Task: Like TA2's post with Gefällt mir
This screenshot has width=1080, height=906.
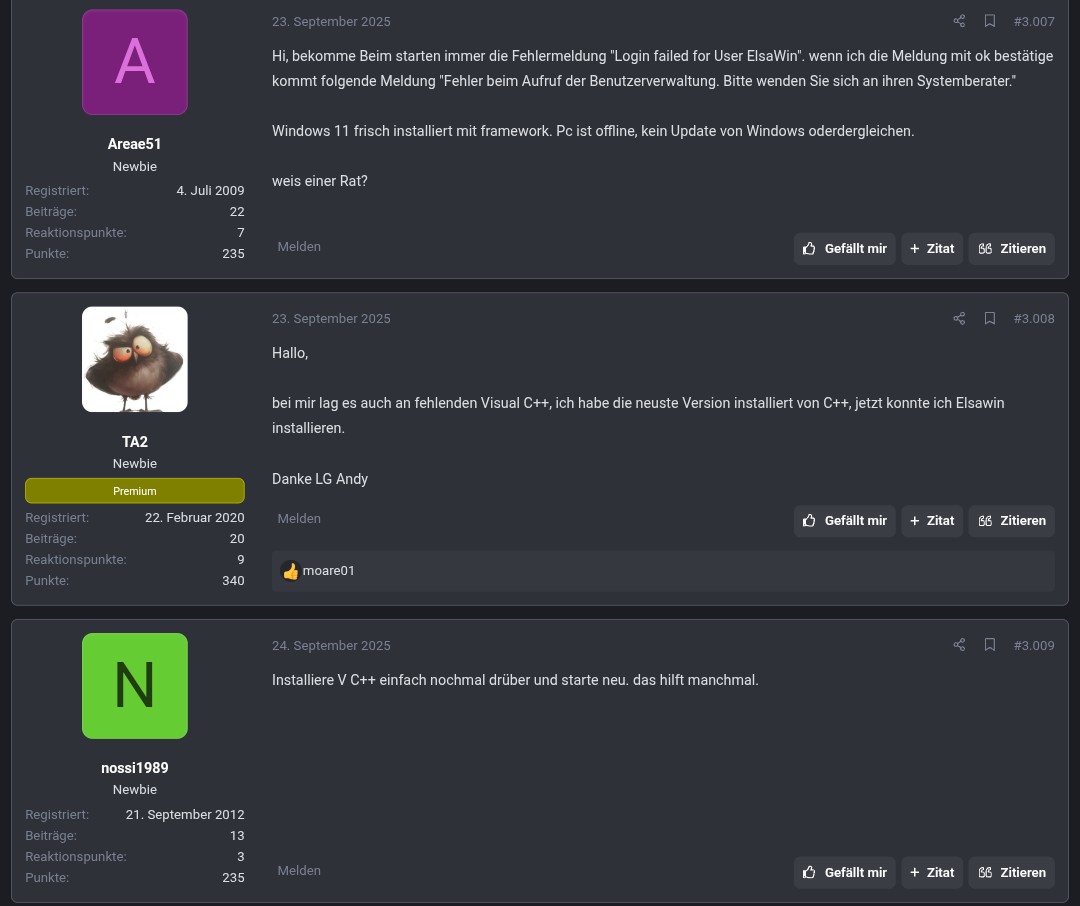Action: (x=845, y=520)
